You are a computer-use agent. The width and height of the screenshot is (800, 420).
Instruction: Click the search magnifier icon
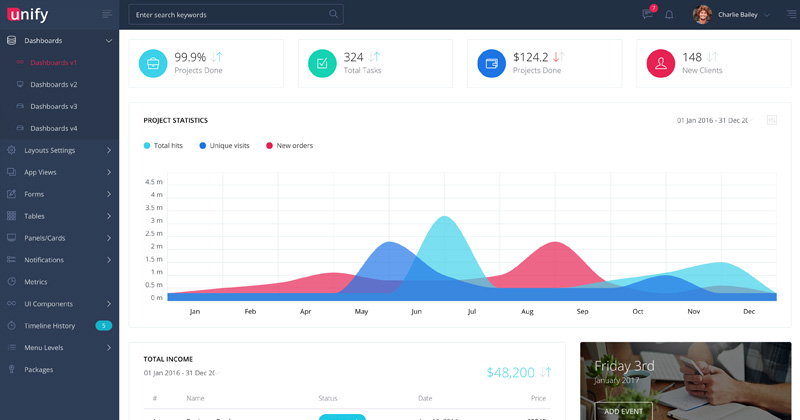[333, 14]
